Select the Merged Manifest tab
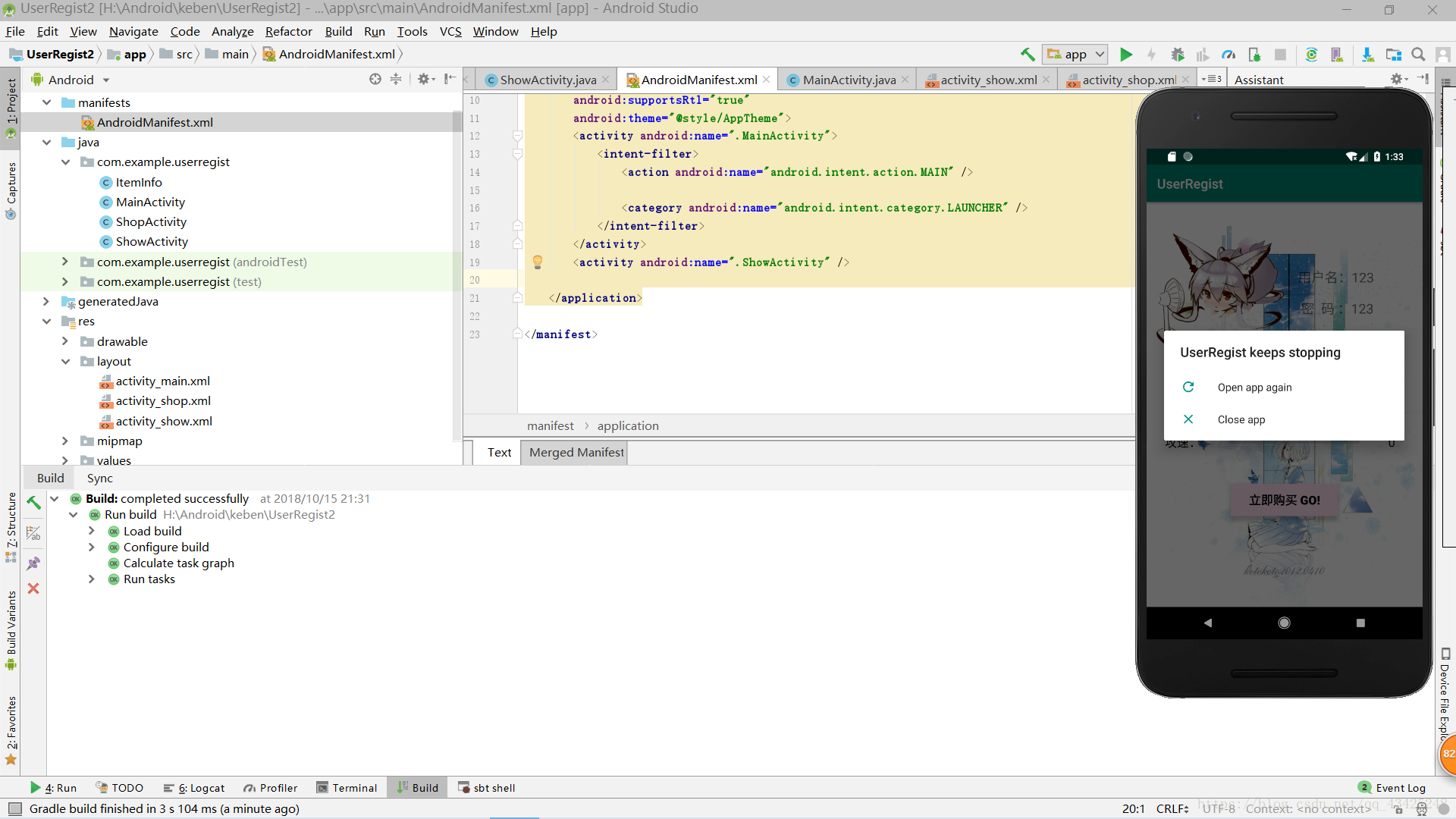The image size is (1456, 819). [x=576, y=451]
